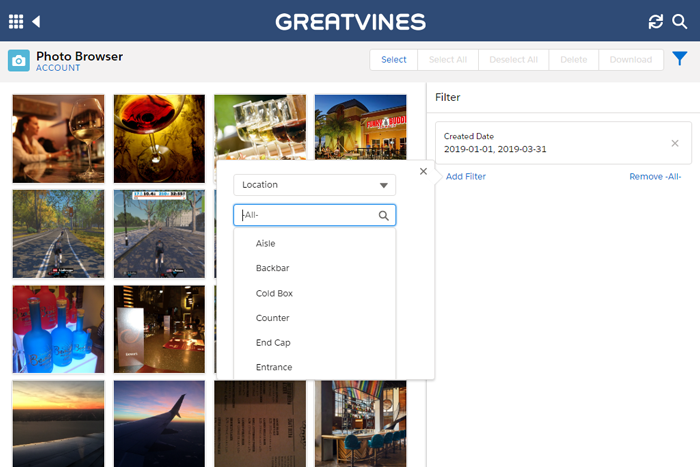700x467 pixels.
Task: Open the app launcher grid icon
Action: tap(16, 21)
